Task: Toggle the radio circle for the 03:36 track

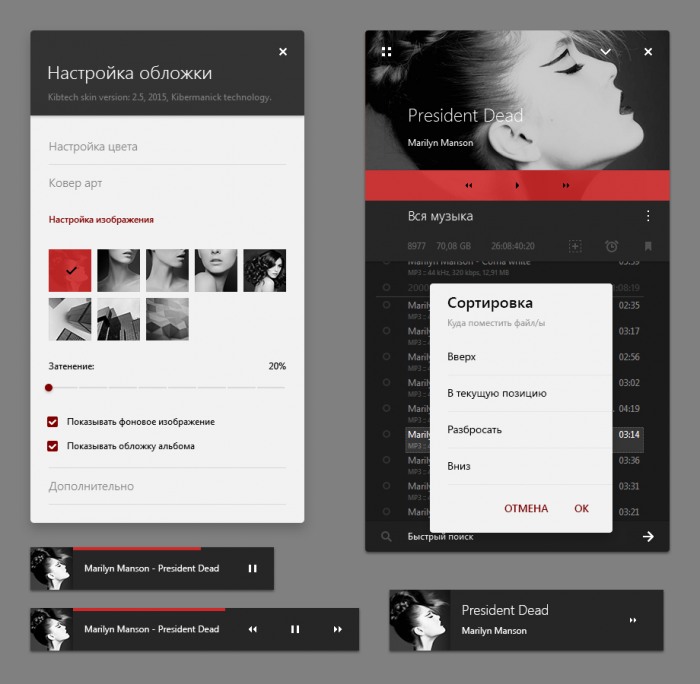Action: click(387, 460)
